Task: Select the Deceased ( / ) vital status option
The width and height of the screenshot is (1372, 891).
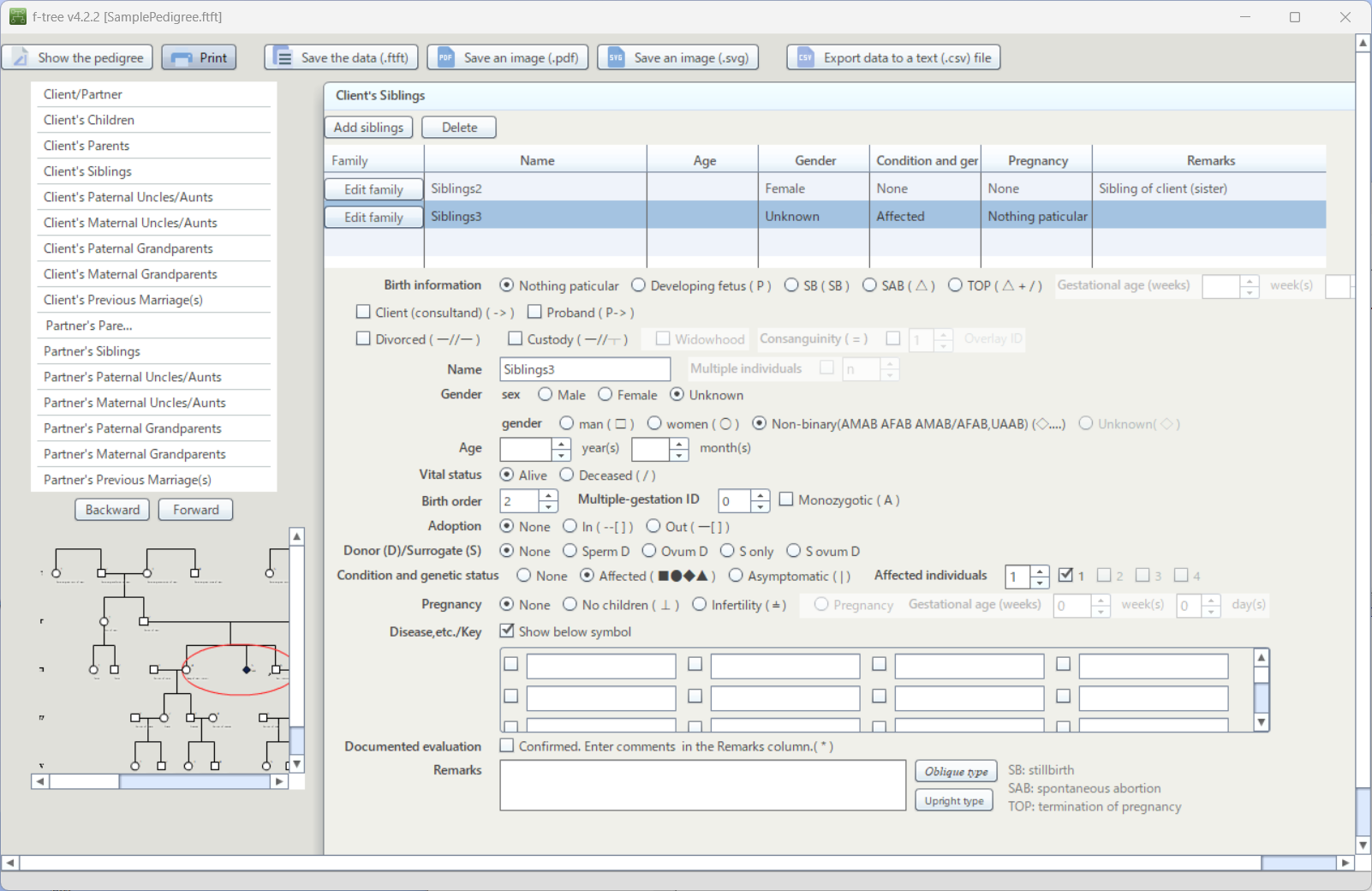Action: (x=567, y=475)
